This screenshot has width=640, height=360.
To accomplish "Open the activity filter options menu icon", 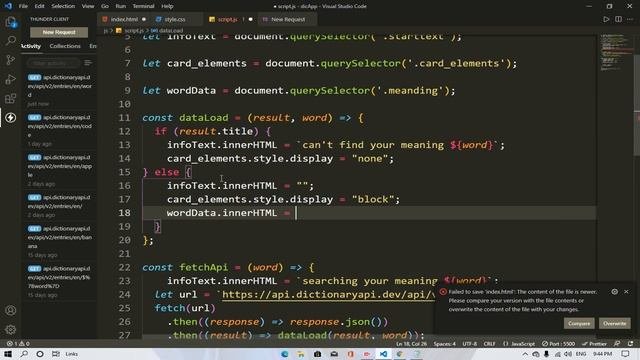I will (x=88, y=63).
